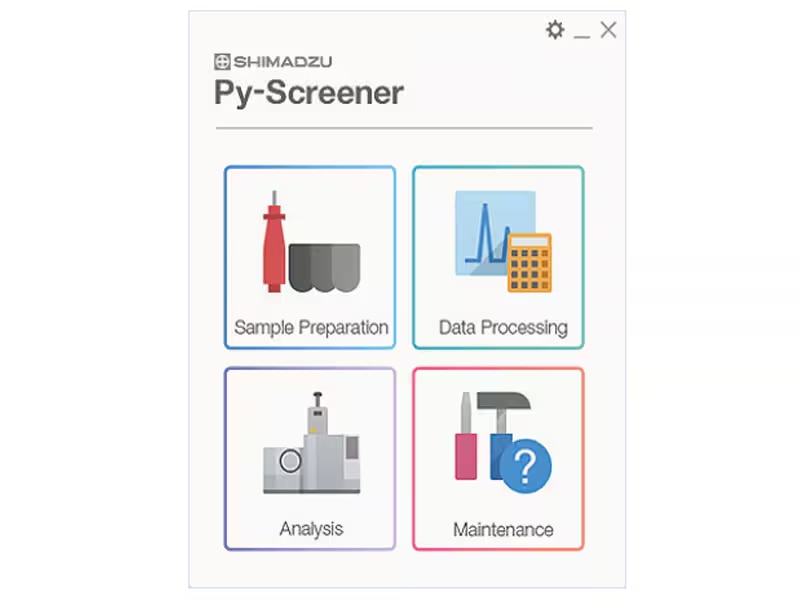Click the Sample Preparation text label
Screen dimensions: 800x600
[x=311, y=328]
